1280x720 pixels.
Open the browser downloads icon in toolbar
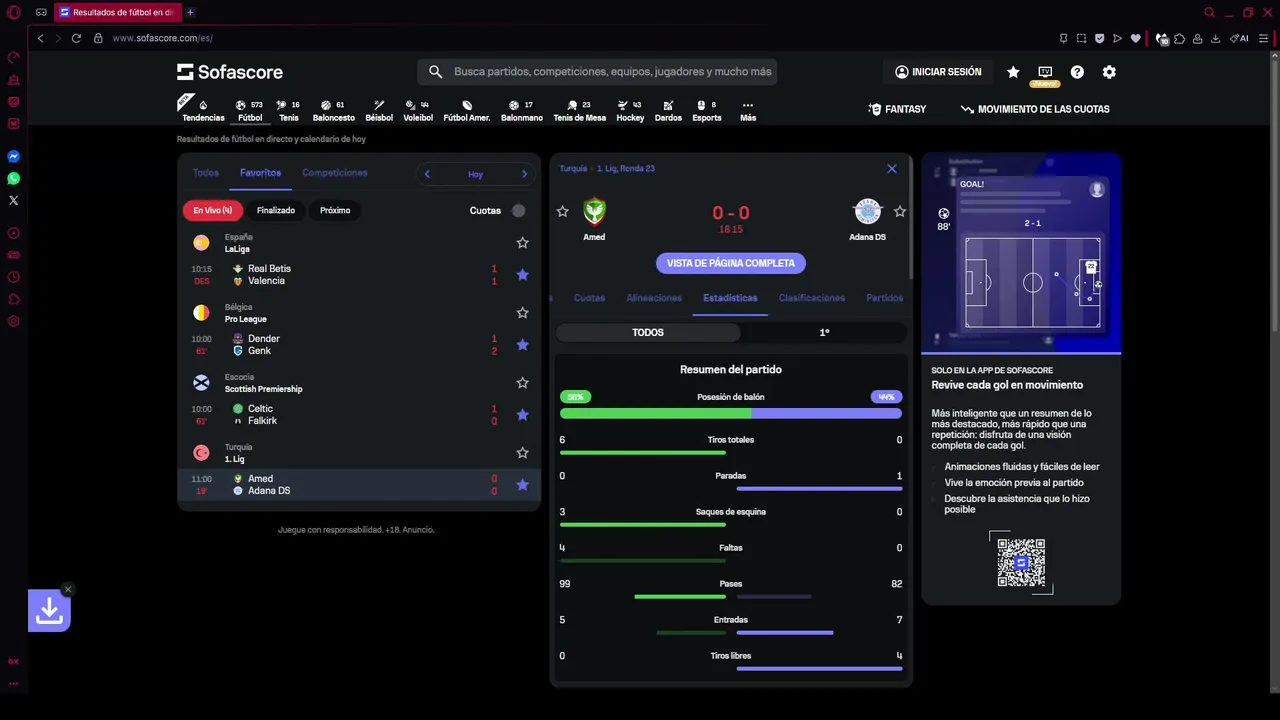pos(1215,38)
